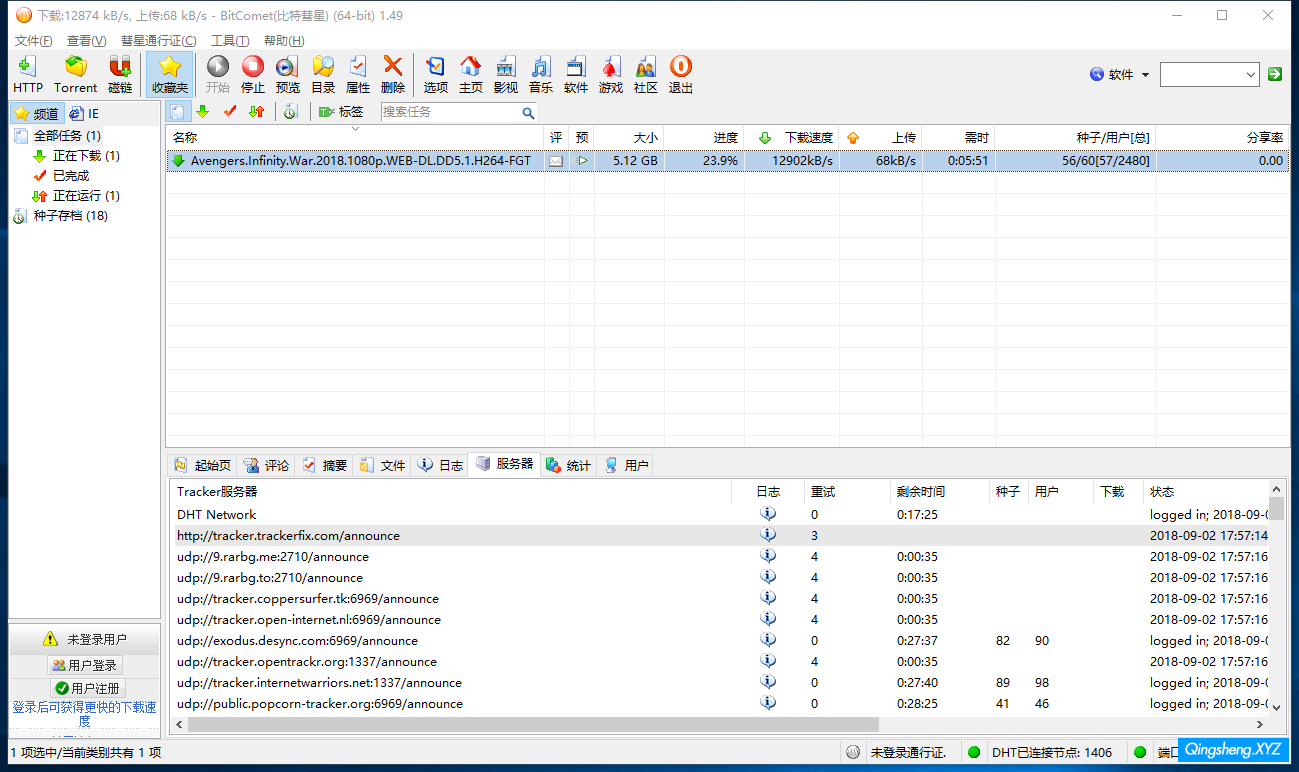Open the 软件 search-type dropdown
Viewport: 1299px width, 772px height.
click(1120, 74)
